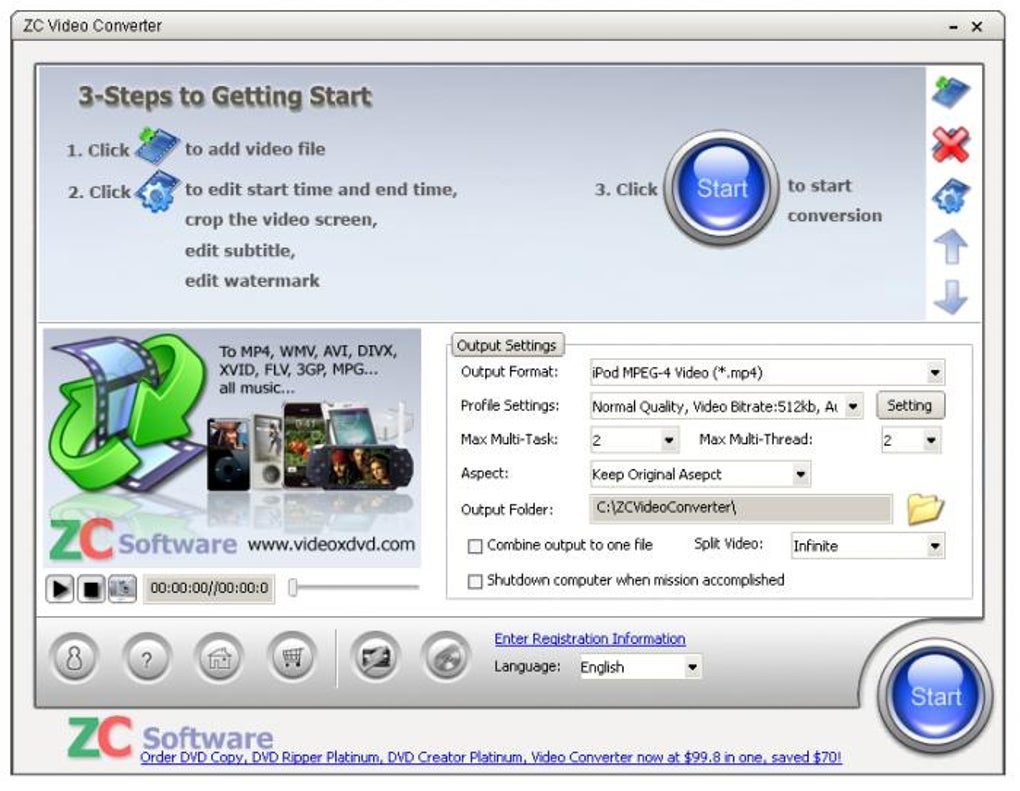This screenshot has width=1020, height=791.
Task: Click the Order DVD Copy promotional link
Action: tap(490, 757)
